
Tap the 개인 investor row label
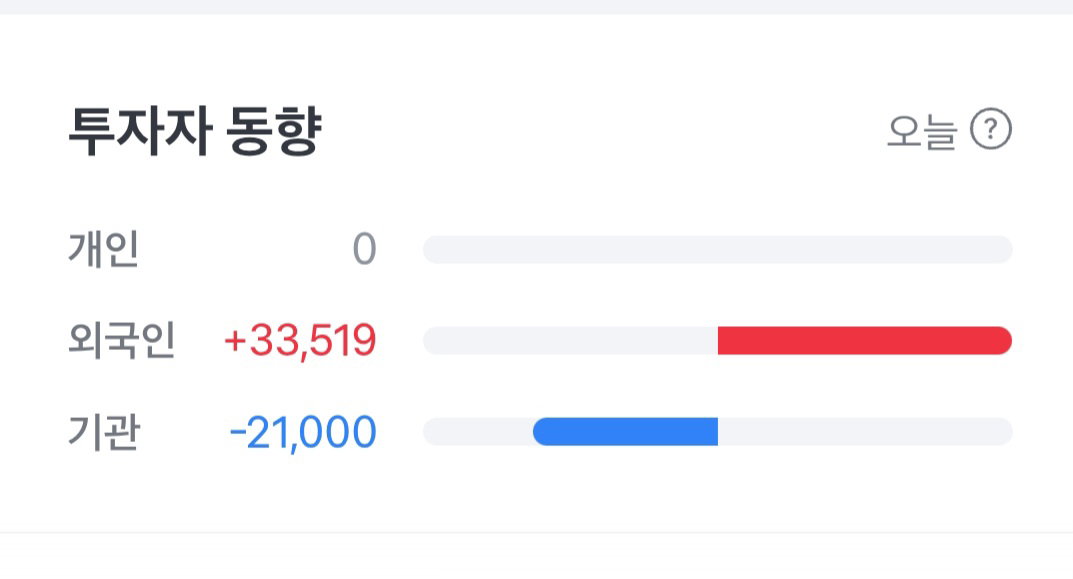(104, 249)
